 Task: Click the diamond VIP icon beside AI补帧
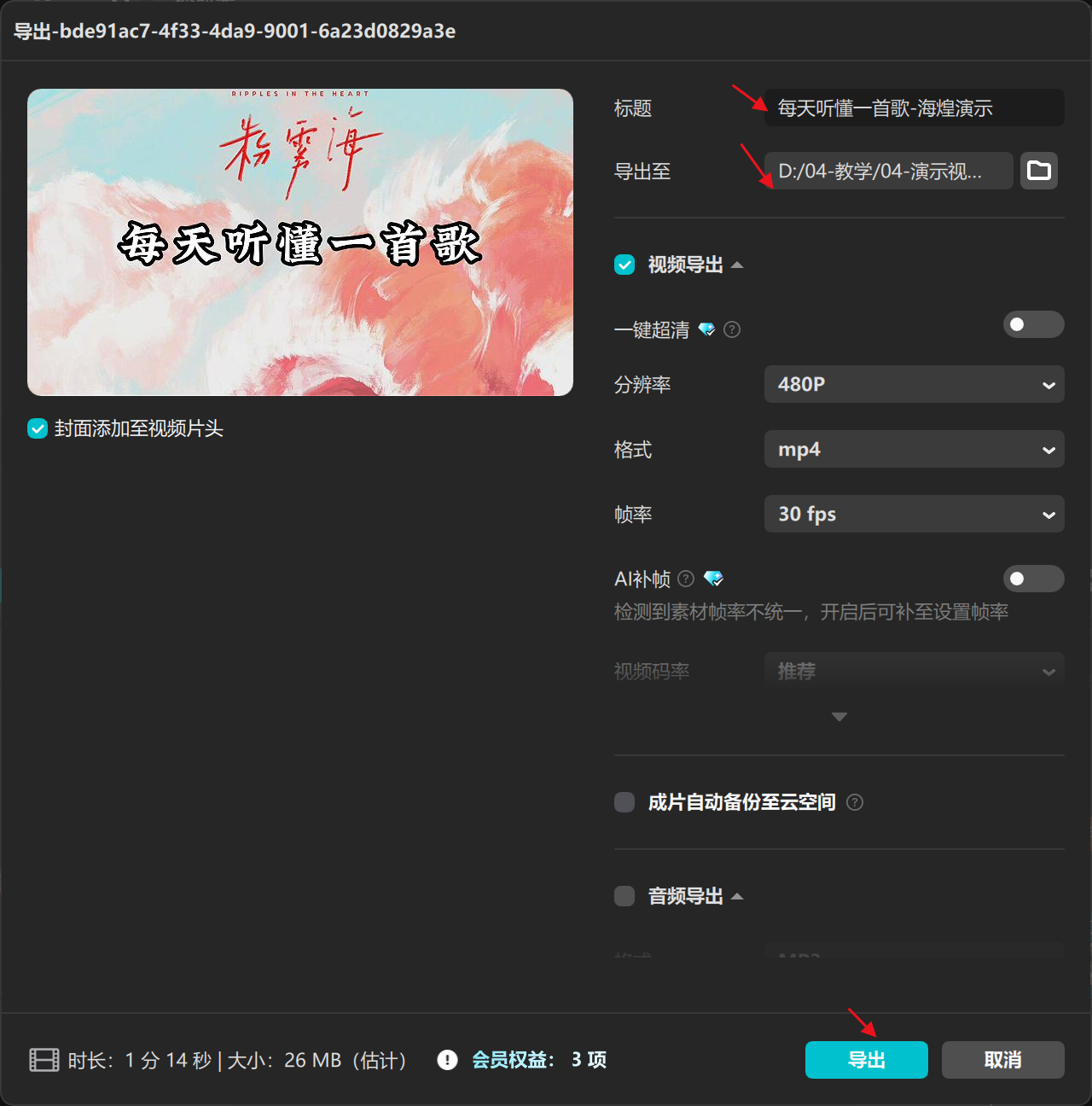click(715, 579)
